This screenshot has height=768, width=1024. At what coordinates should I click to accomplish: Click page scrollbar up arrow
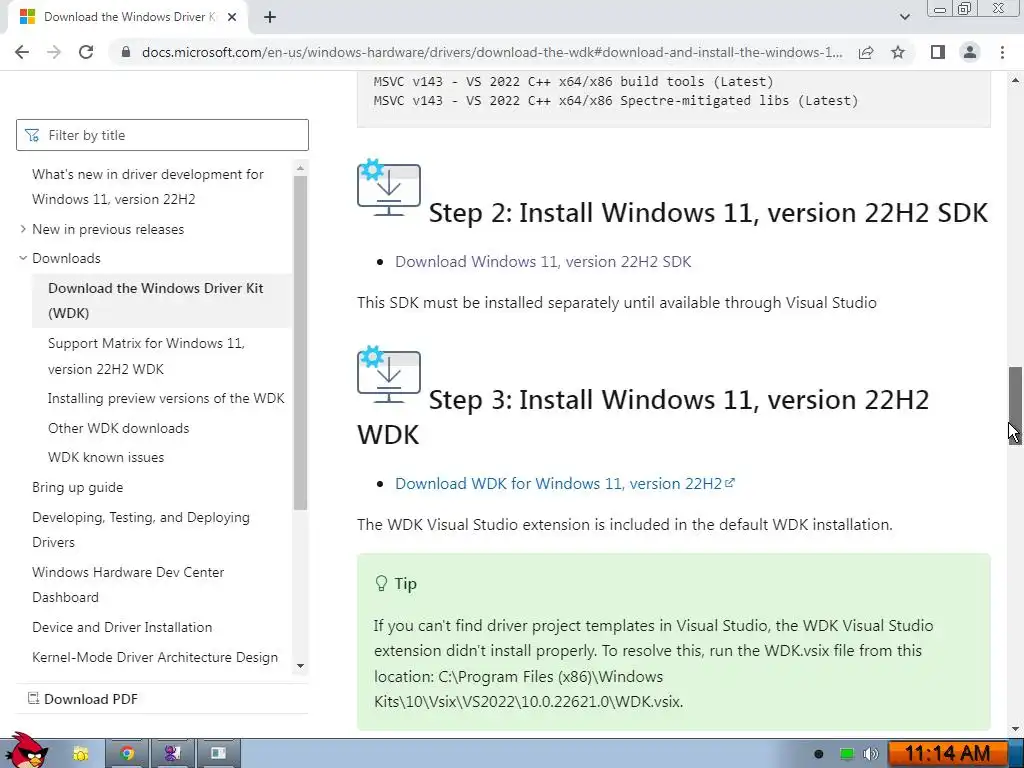click(x=1015, y=80)
